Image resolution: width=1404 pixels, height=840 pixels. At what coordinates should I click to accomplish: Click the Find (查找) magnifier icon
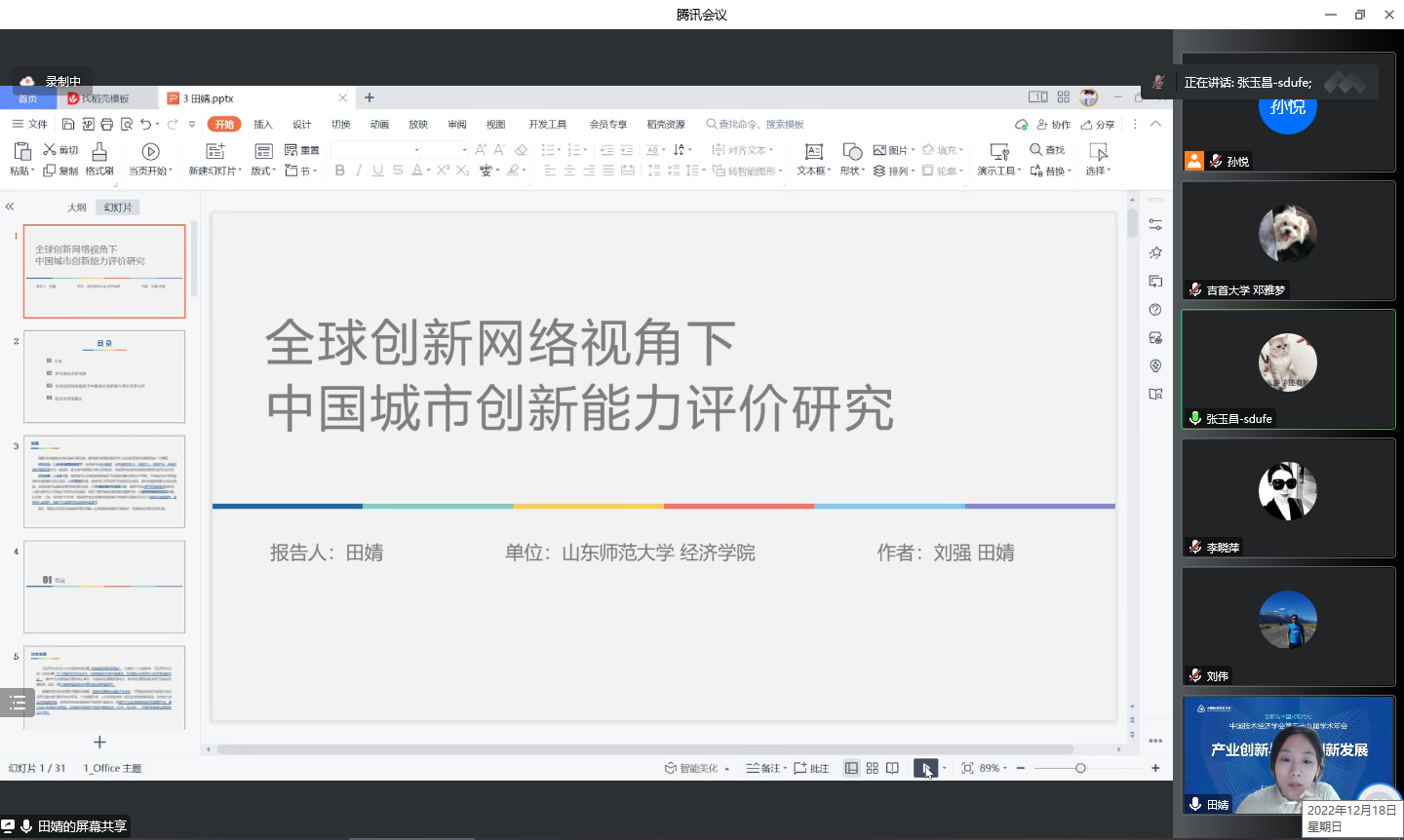(1035, 150)
